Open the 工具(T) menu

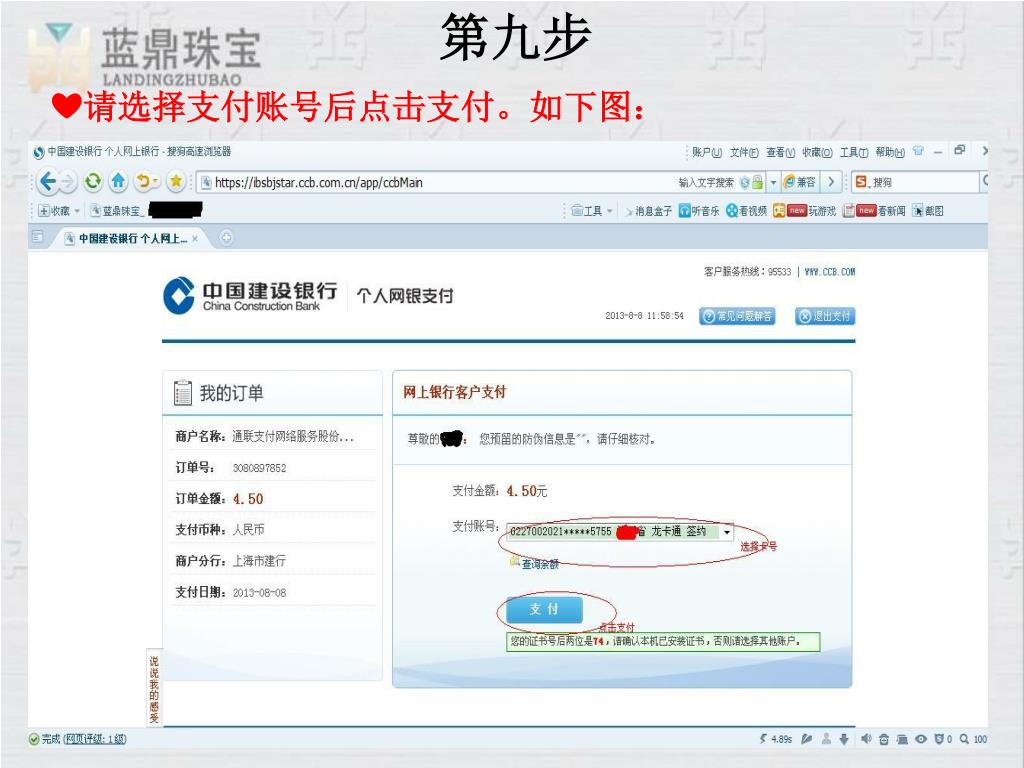pos(854,152)
